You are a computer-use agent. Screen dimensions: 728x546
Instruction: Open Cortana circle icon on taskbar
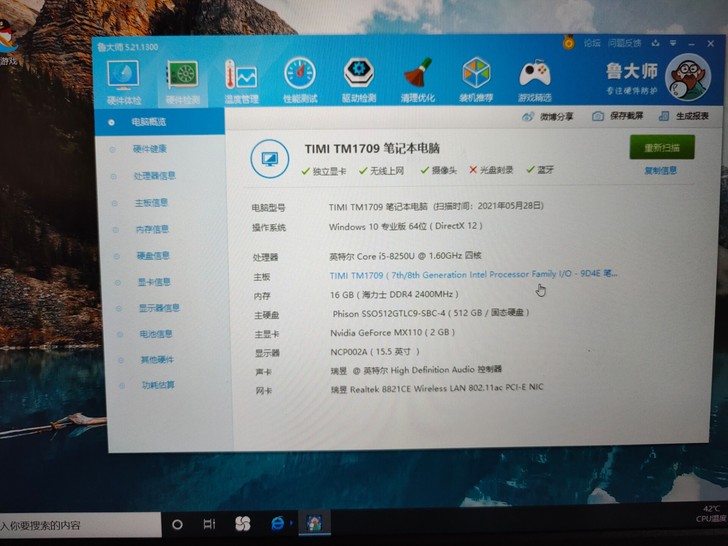tap(177, 525)
